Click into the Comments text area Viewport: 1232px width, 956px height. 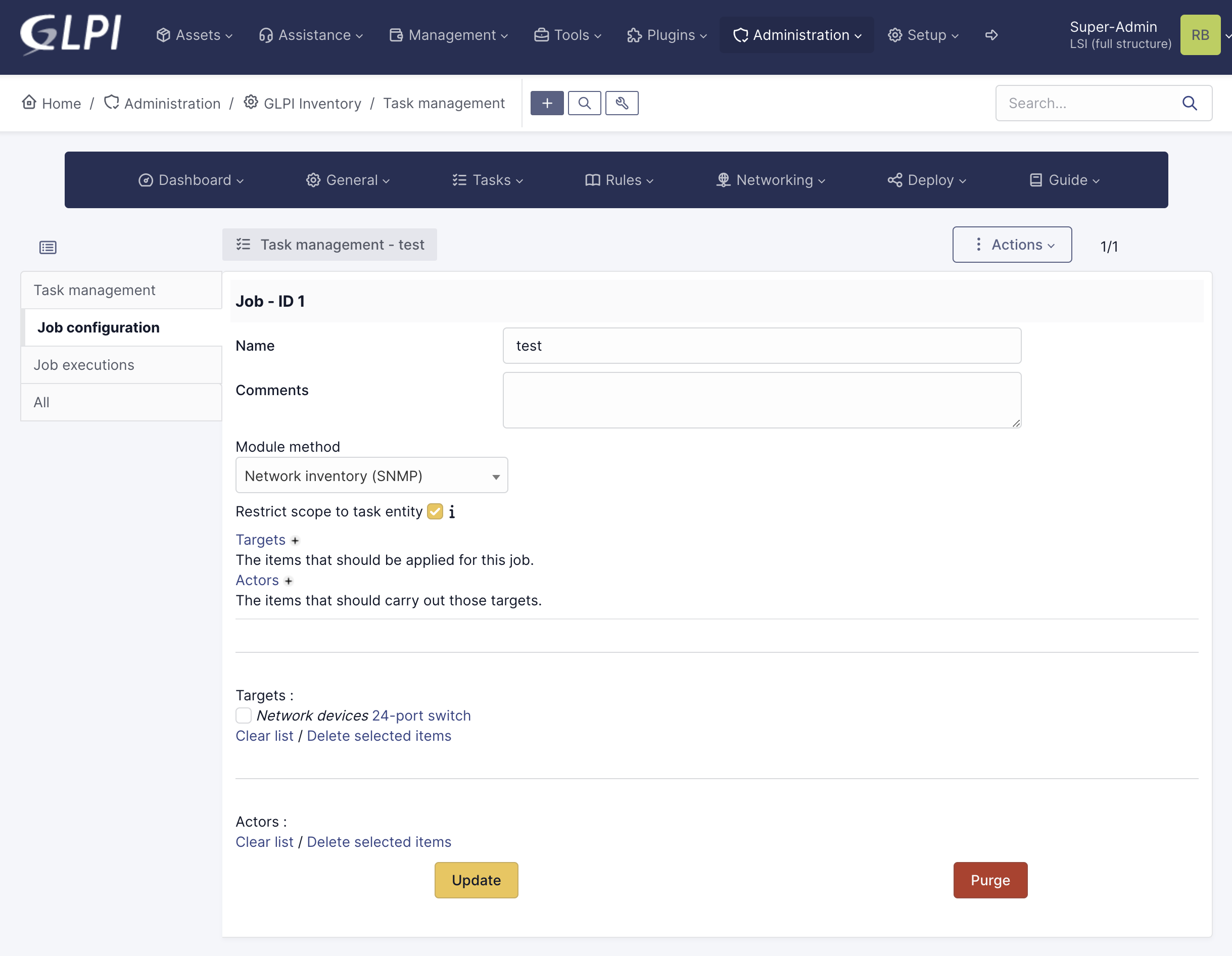coord(762,399)
